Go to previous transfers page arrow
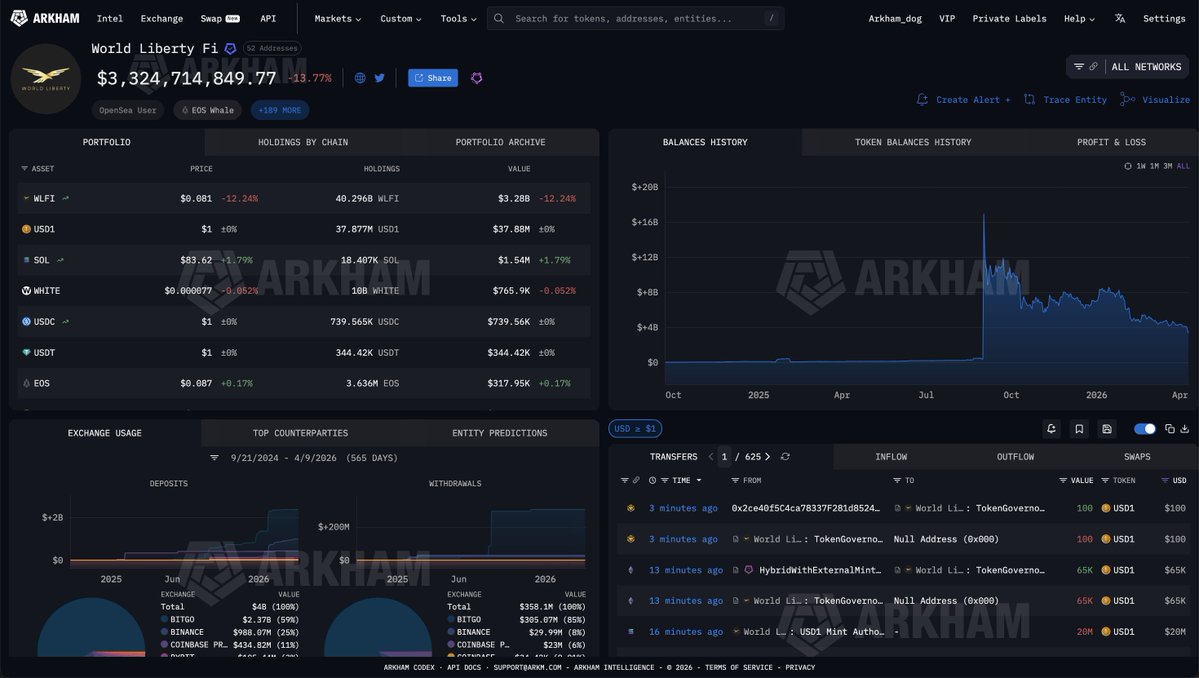The width and height of the screenshot is (1199, 678). (x=710, y=456)
